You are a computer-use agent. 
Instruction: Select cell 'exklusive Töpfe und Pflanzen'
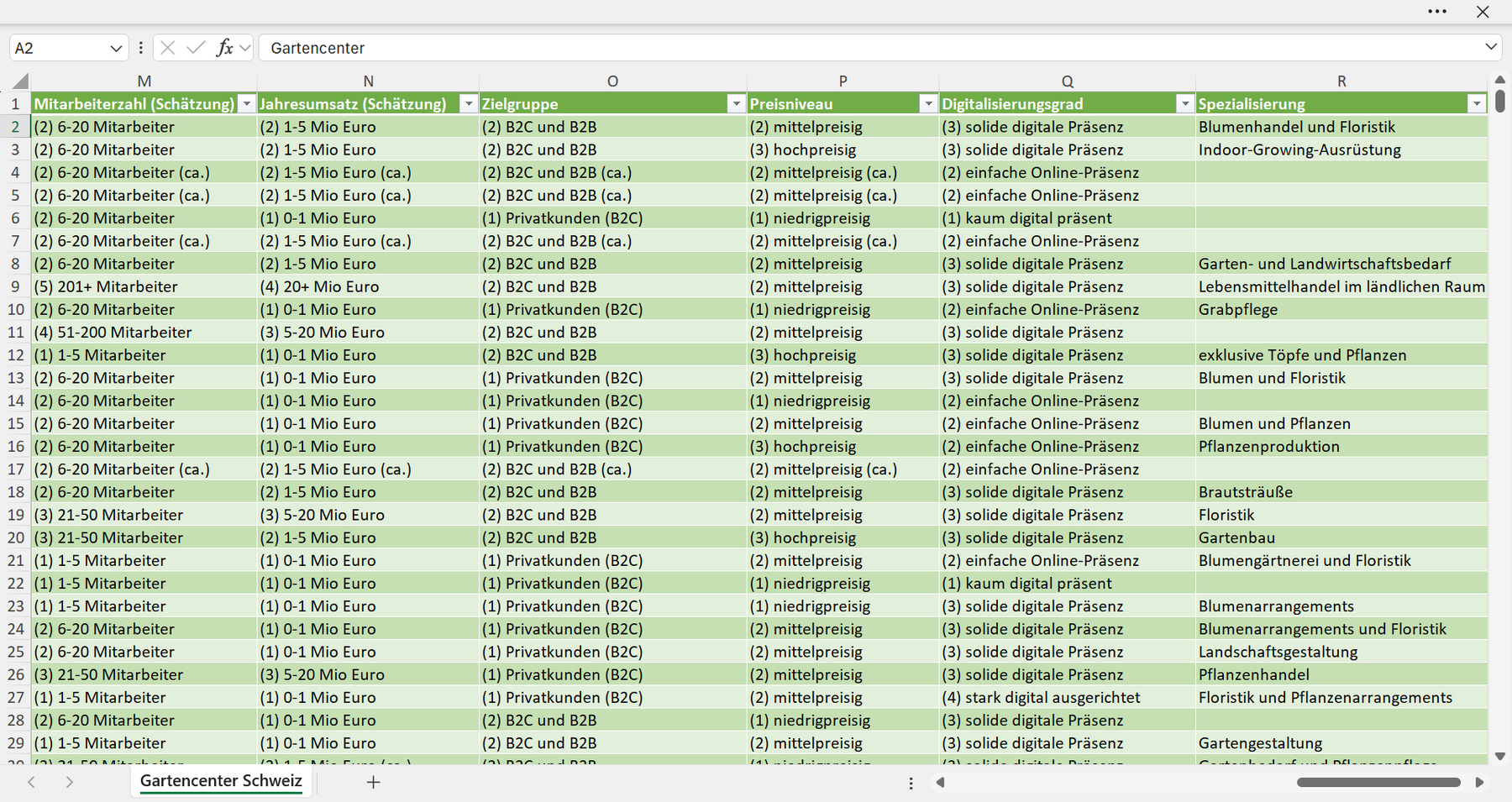pyautogui.click(x=1341, y=355)
